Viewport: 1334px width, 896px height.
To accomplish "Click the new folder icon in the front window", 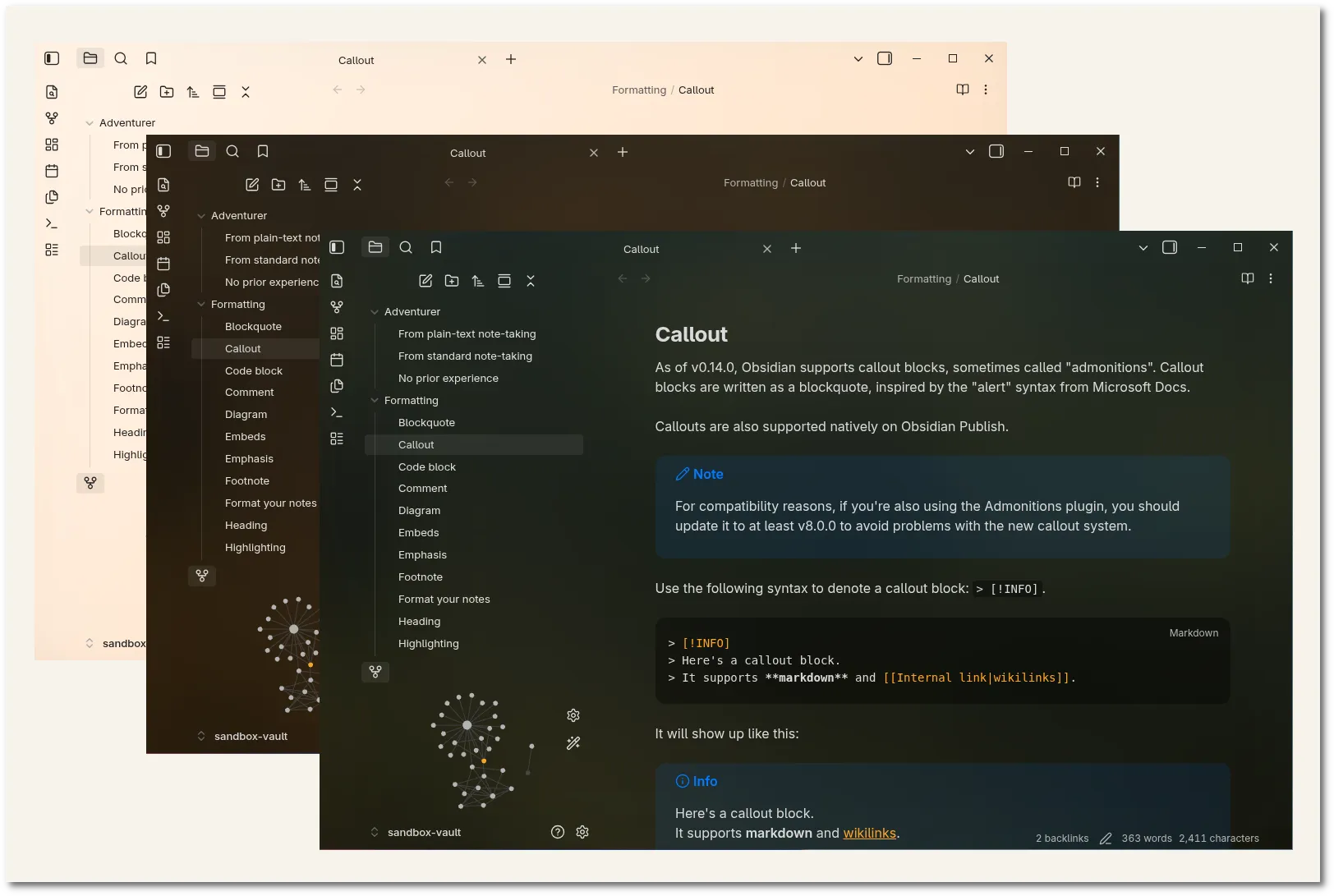I will [452, 281].
